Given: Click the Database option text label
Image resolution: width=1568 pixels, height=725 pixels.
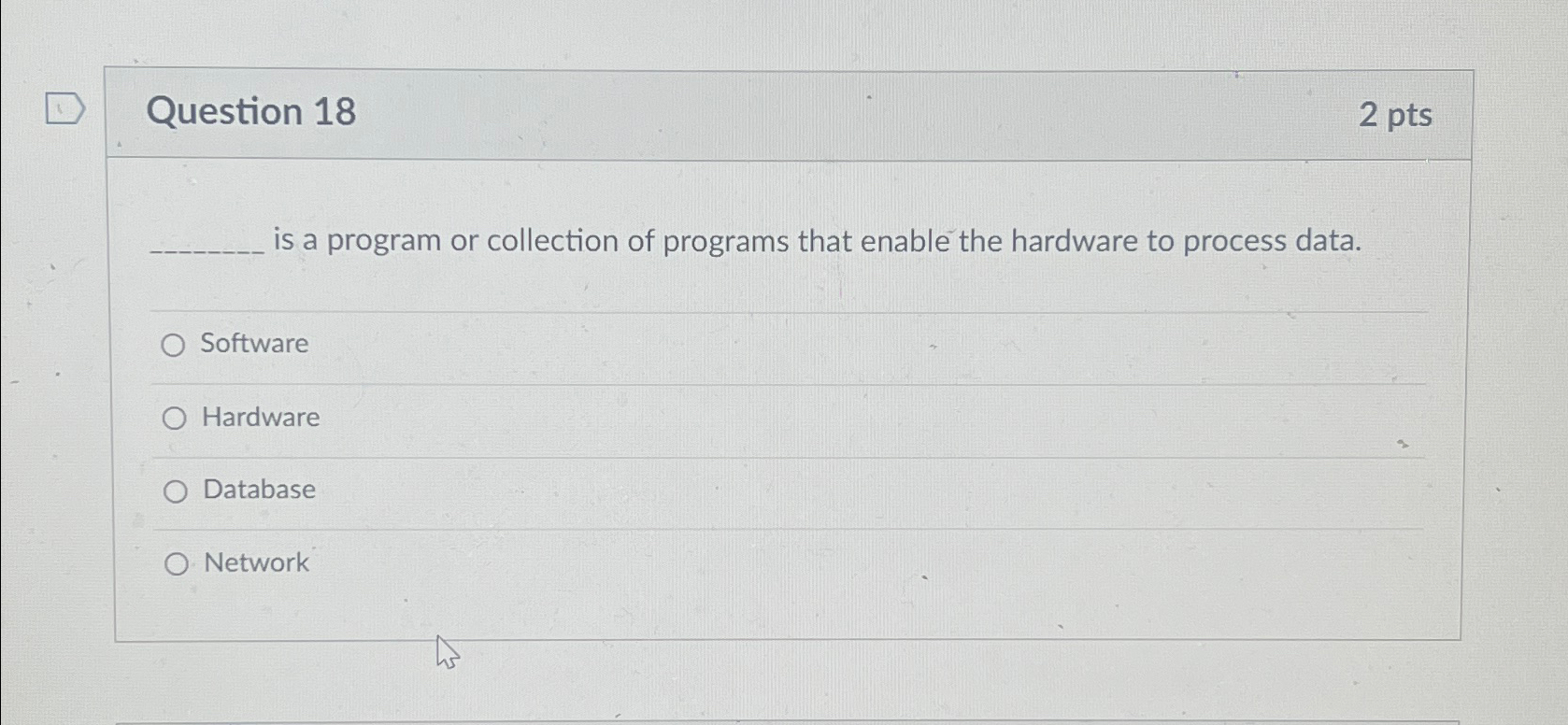Looking at the screenshot, I should coord(256,489).
